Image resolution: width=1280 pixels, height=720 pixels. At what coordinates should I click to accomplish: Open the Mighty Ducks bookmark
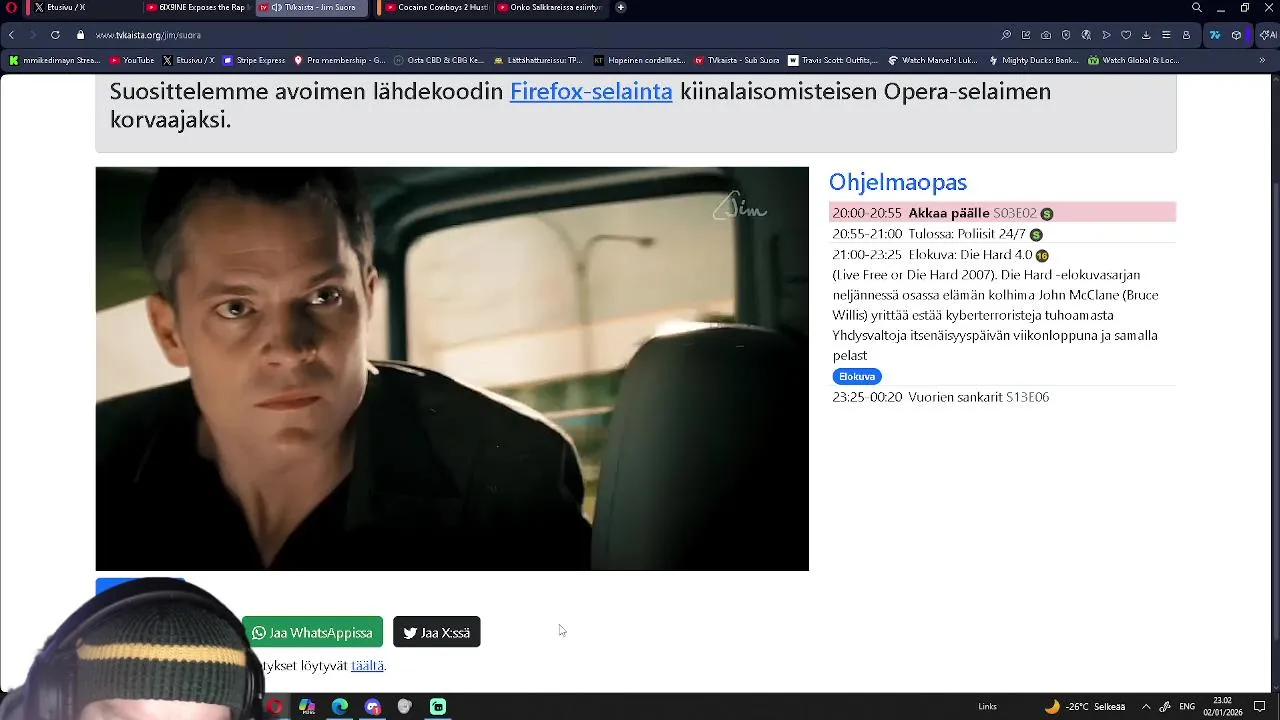(x=1033, y=60)
